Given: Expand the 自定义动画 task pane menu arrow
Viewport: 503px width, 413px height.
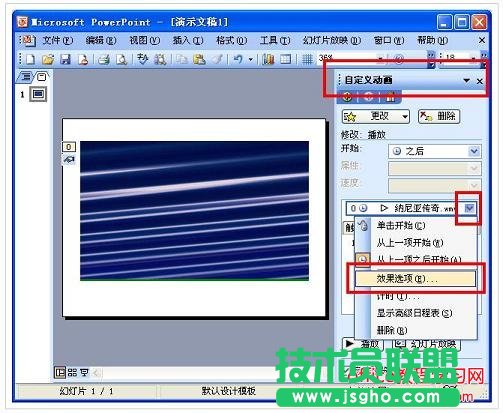Looking at the screenshot, I should [466, 80].
